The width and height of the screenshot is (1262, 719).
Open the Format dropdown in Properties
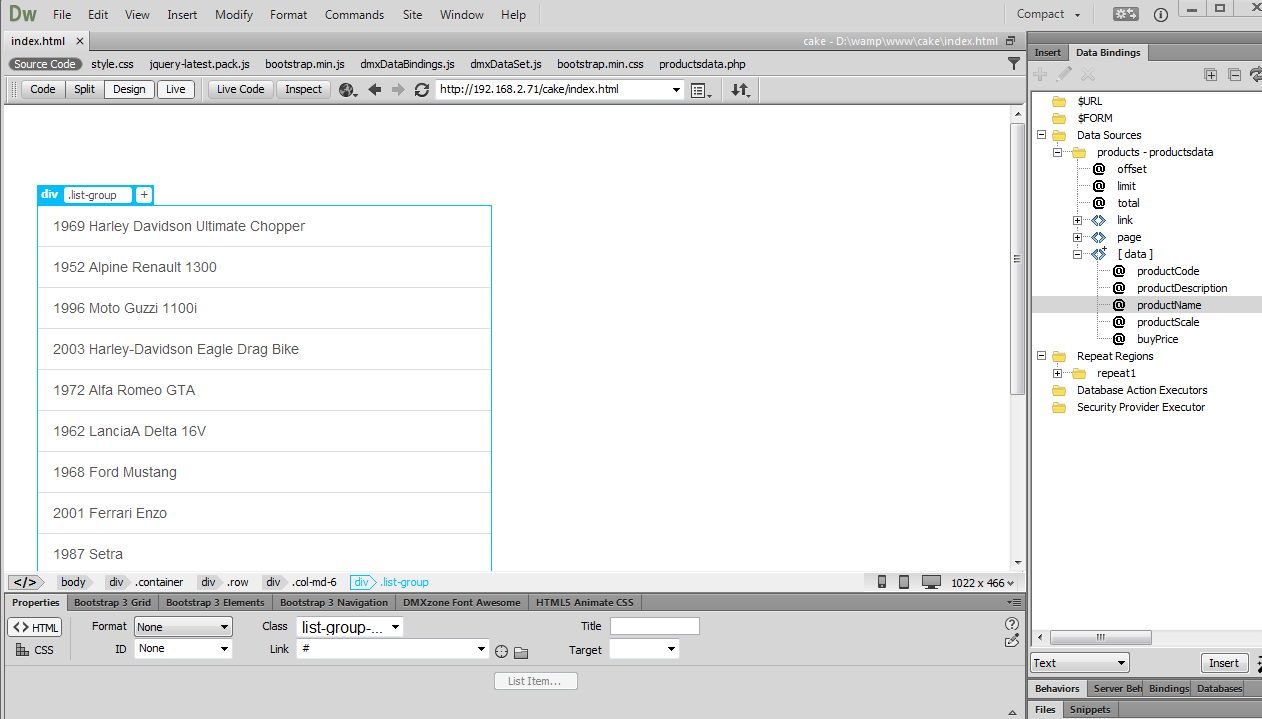point(183,627)
